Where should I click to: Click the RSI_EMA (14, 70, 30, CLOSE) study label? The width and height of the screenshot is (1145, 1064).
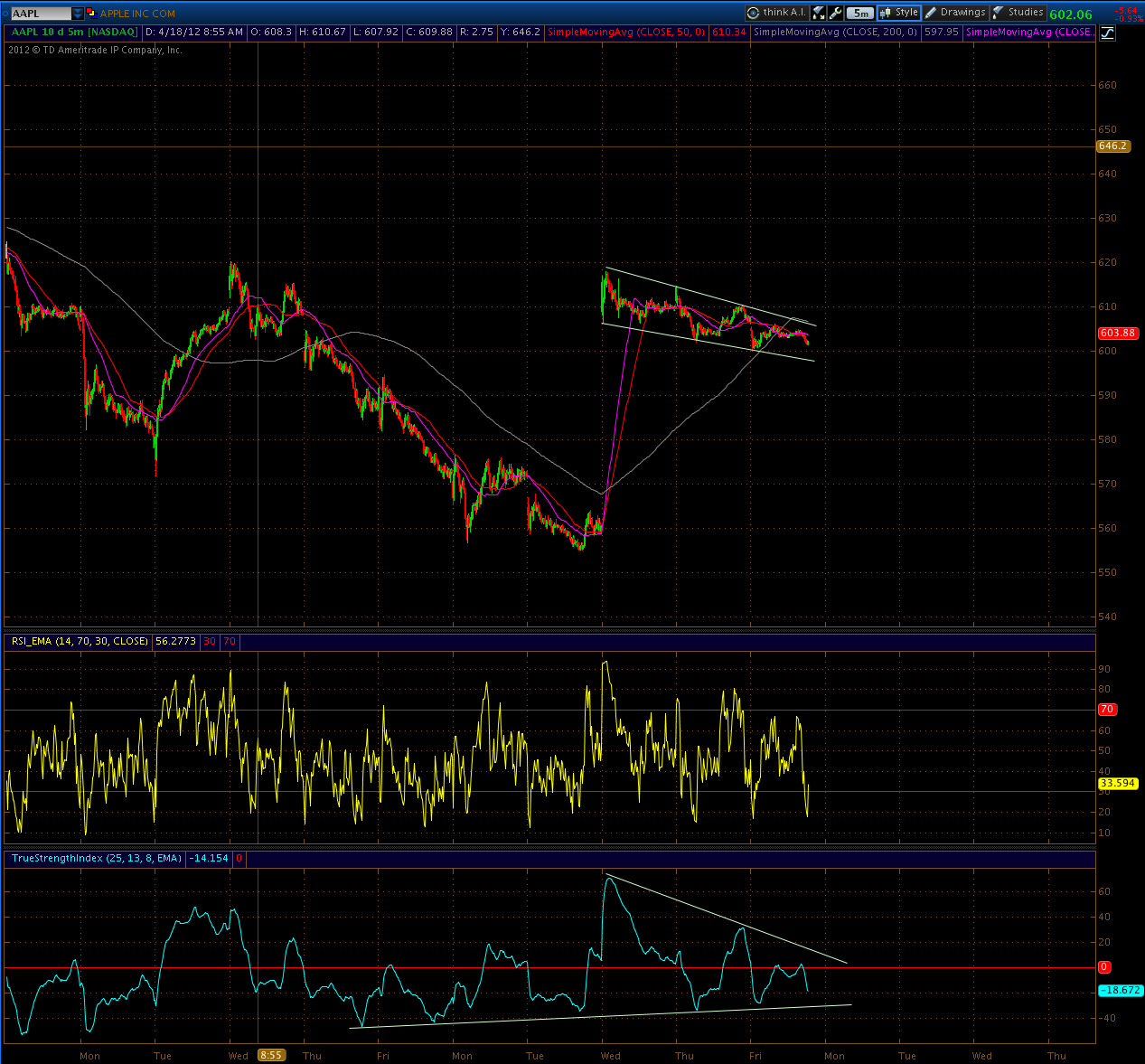tap(79, 641)
